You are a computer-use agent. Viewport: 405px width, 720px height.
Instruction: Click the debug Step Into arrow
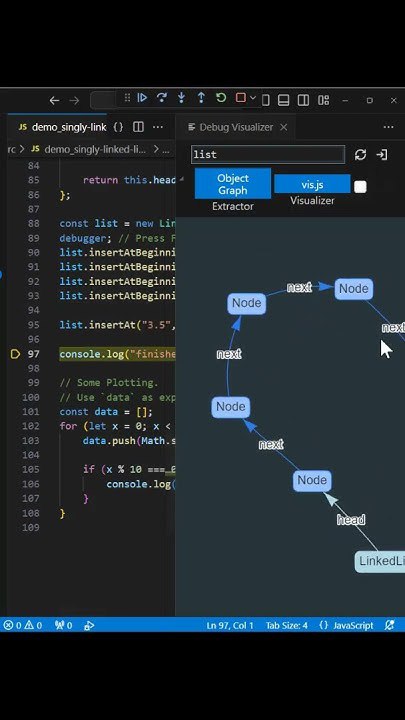click(x=181, y=97)
